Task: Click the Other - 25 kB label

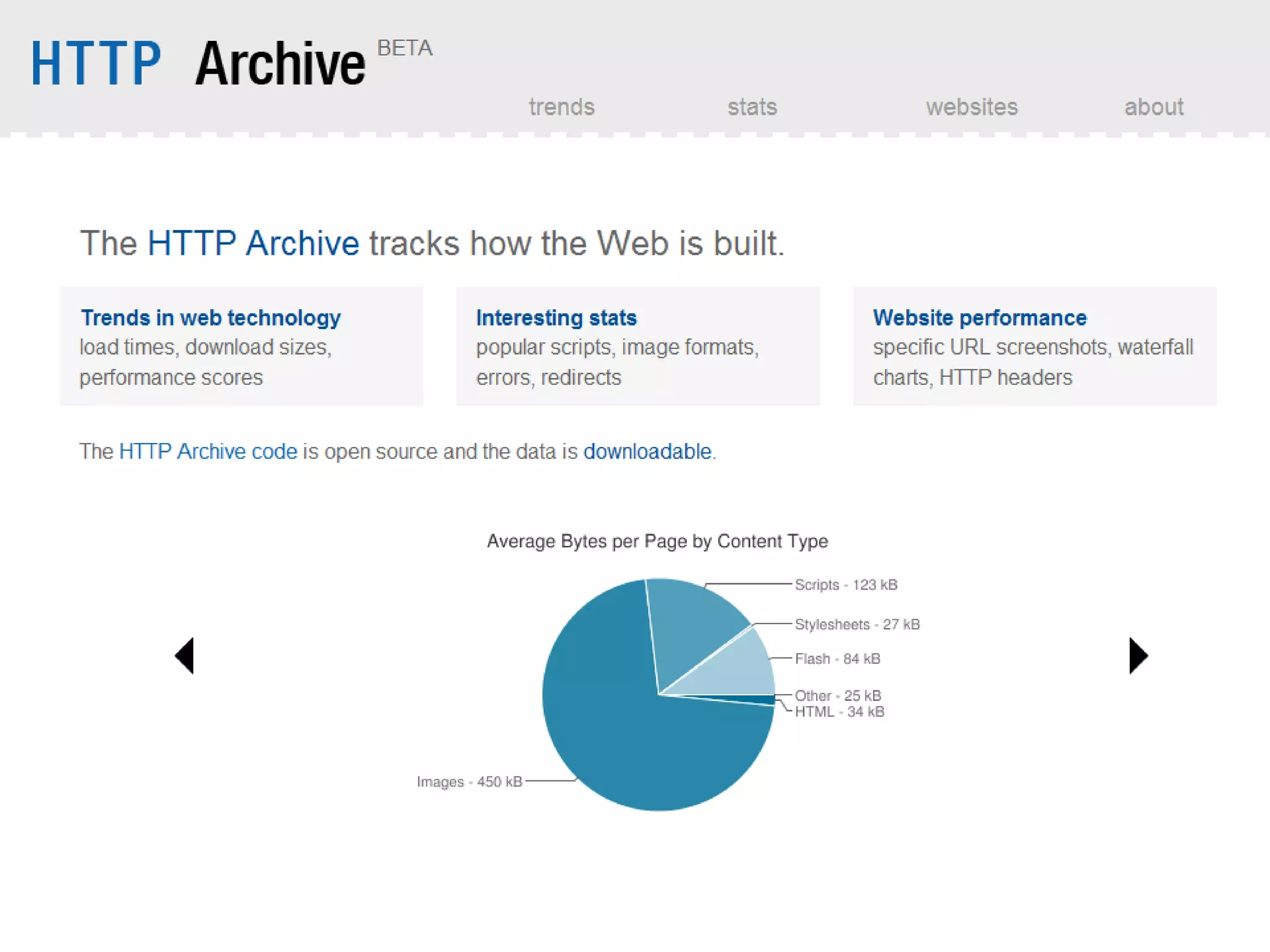Action: point(838,695)
